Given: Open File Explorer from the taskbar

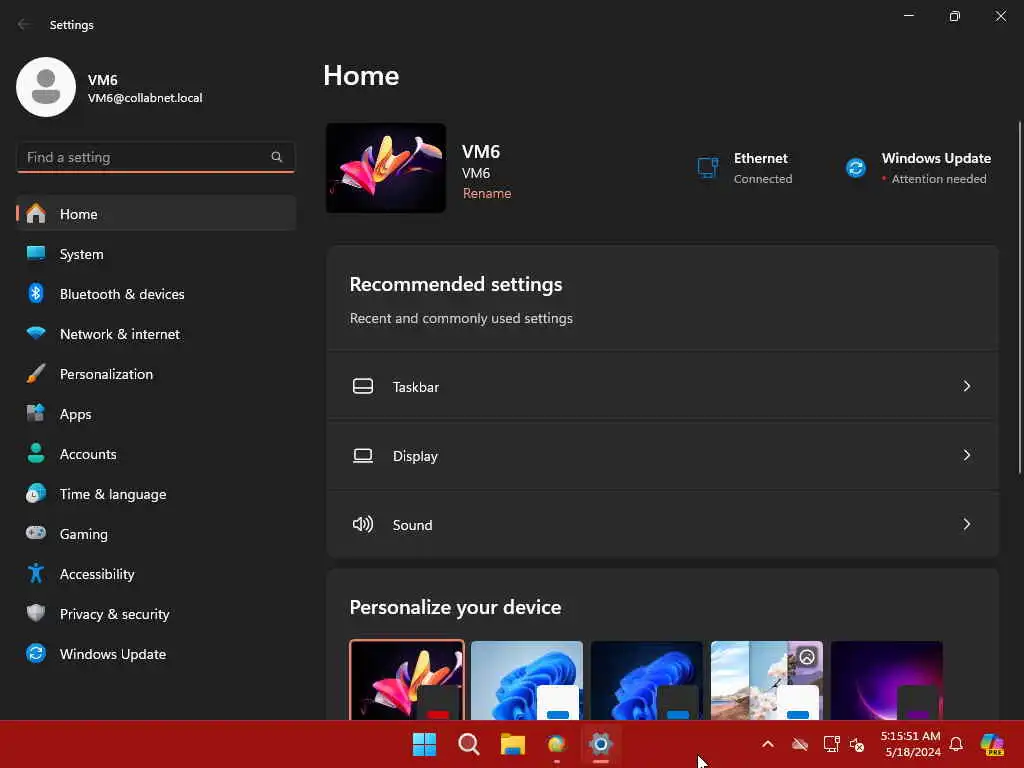Looking at the screenshot, I should pyautogui.click(x=513, y=744).
